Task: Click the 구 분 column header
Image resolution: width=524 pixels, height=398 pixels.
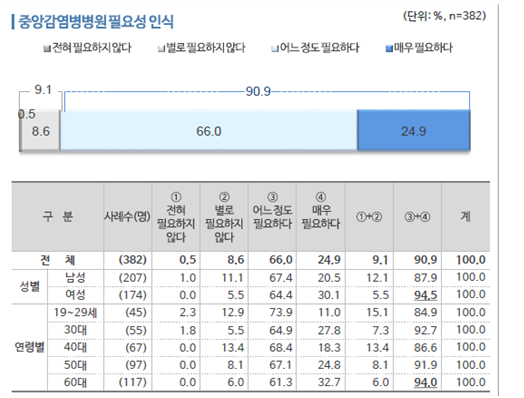Action: coord(57,217)
